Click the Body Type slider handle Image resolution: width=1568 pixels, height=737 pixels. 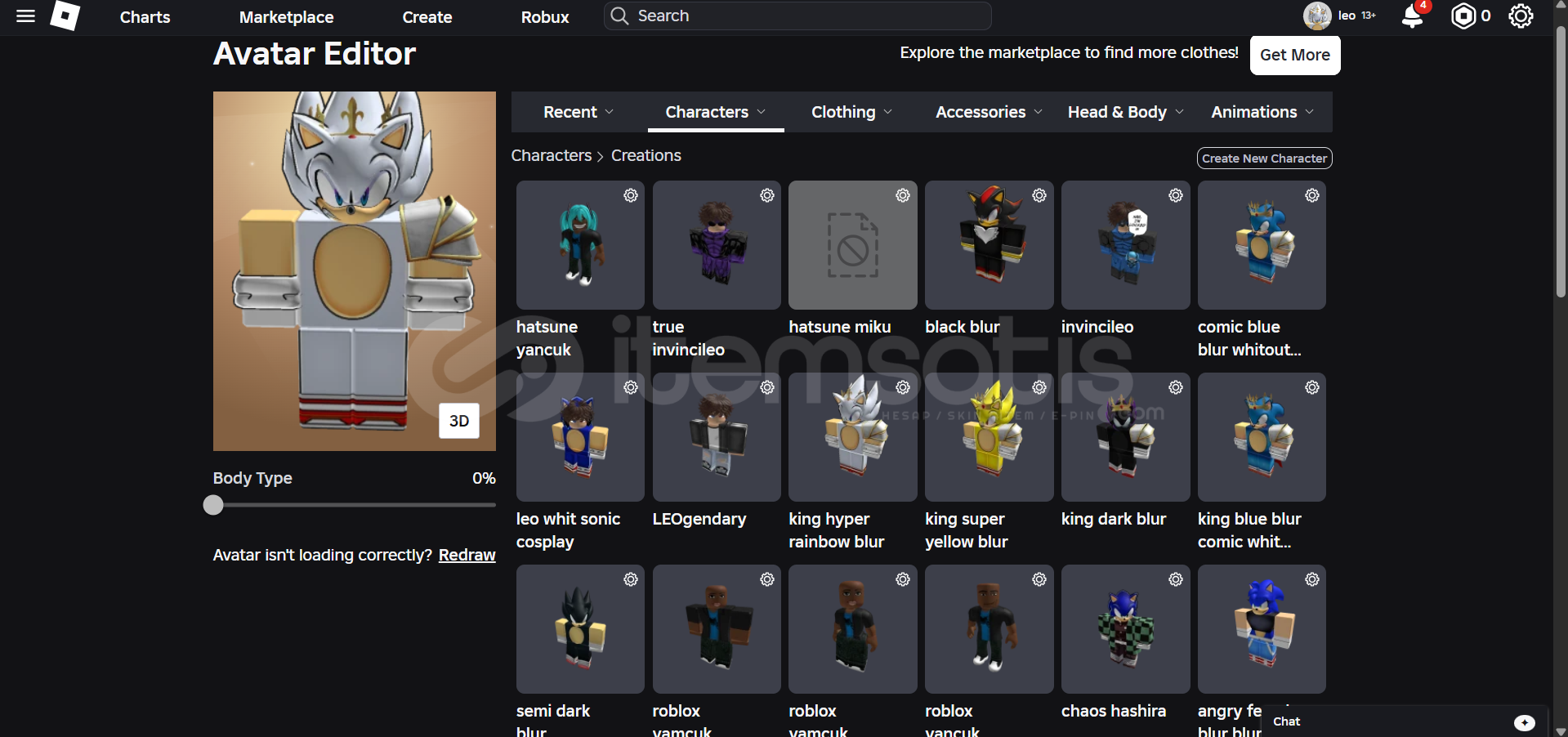click(x=213, y=505)
